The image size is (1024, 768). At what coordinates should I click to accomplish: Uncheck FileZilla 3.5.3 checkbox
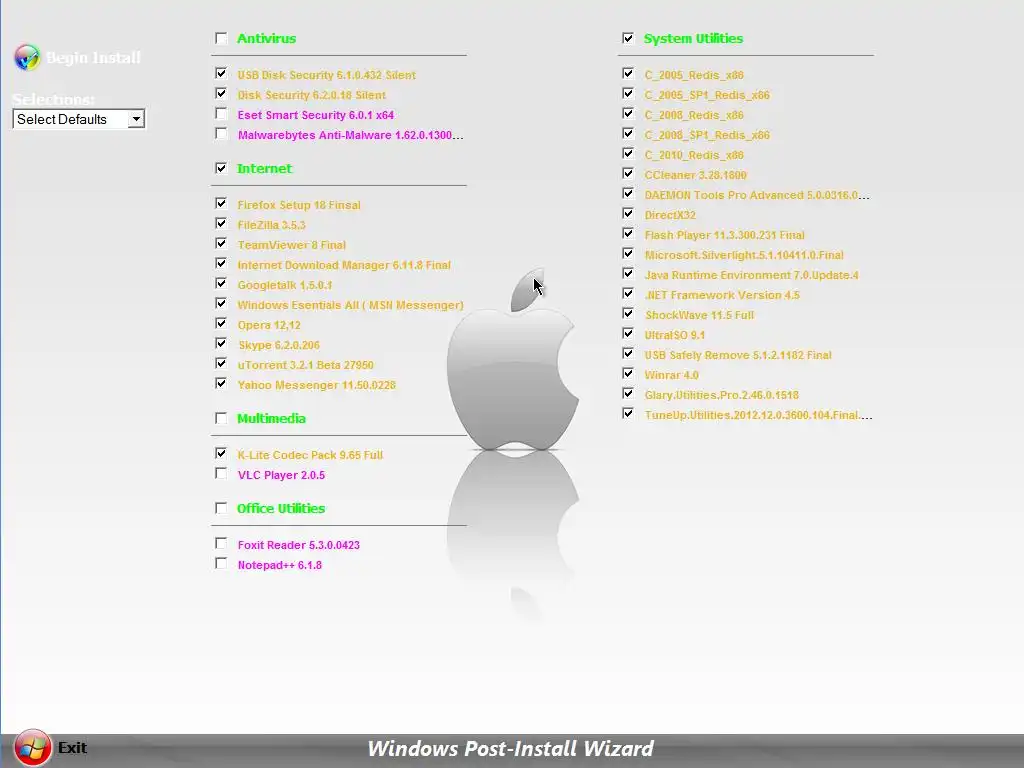pos(221,223)
